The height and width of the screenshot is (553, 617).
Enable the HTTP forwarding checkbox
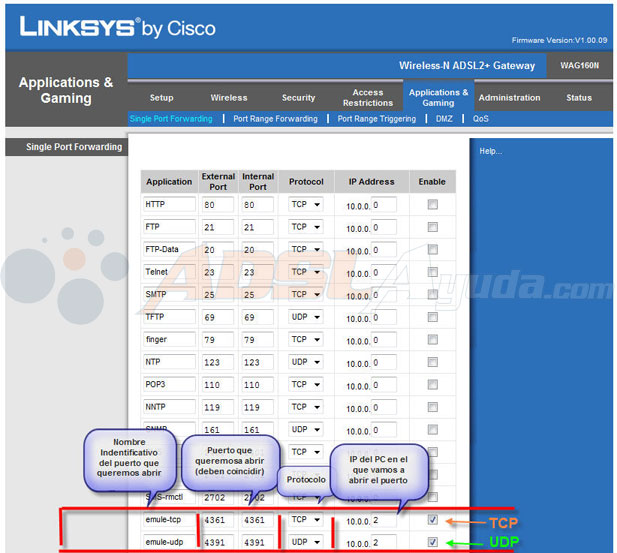(x=432, y=204)
